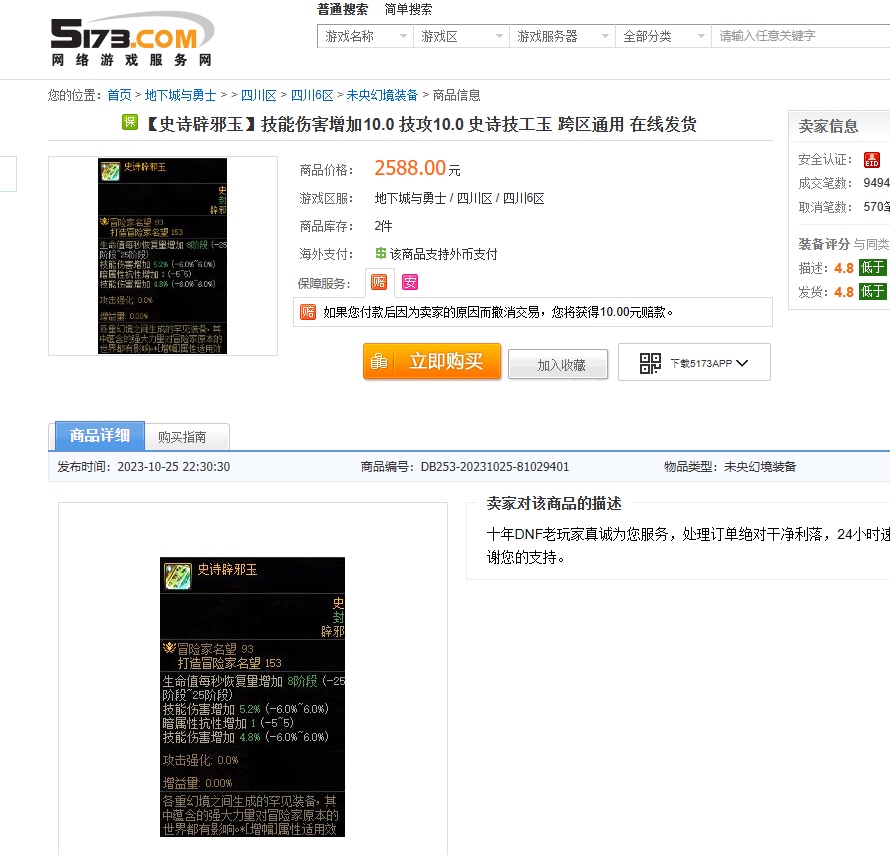Click the green 低于 badge beside 发货 rating

click(872, 292)
